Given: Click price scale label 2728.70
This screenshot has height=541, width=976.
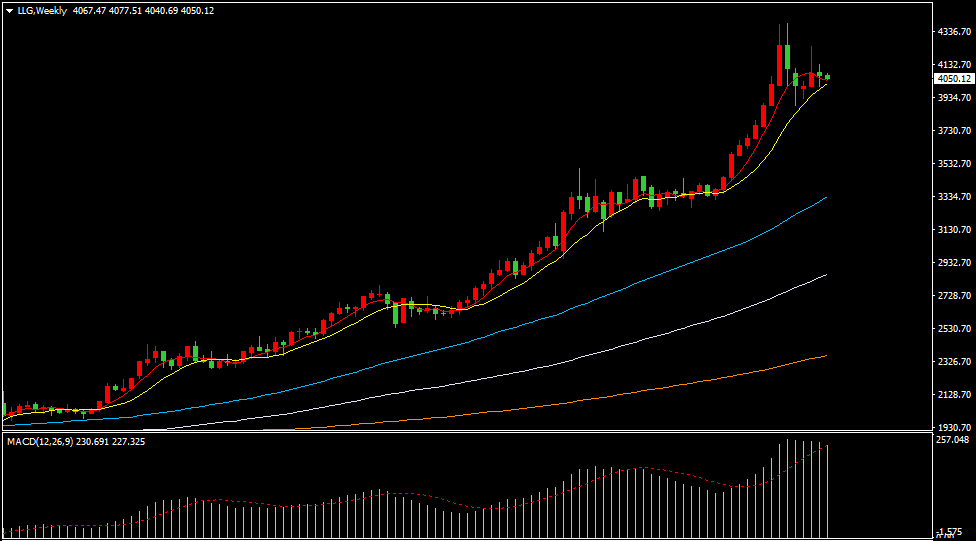Looking at the screenshot, I should [954, 295].
